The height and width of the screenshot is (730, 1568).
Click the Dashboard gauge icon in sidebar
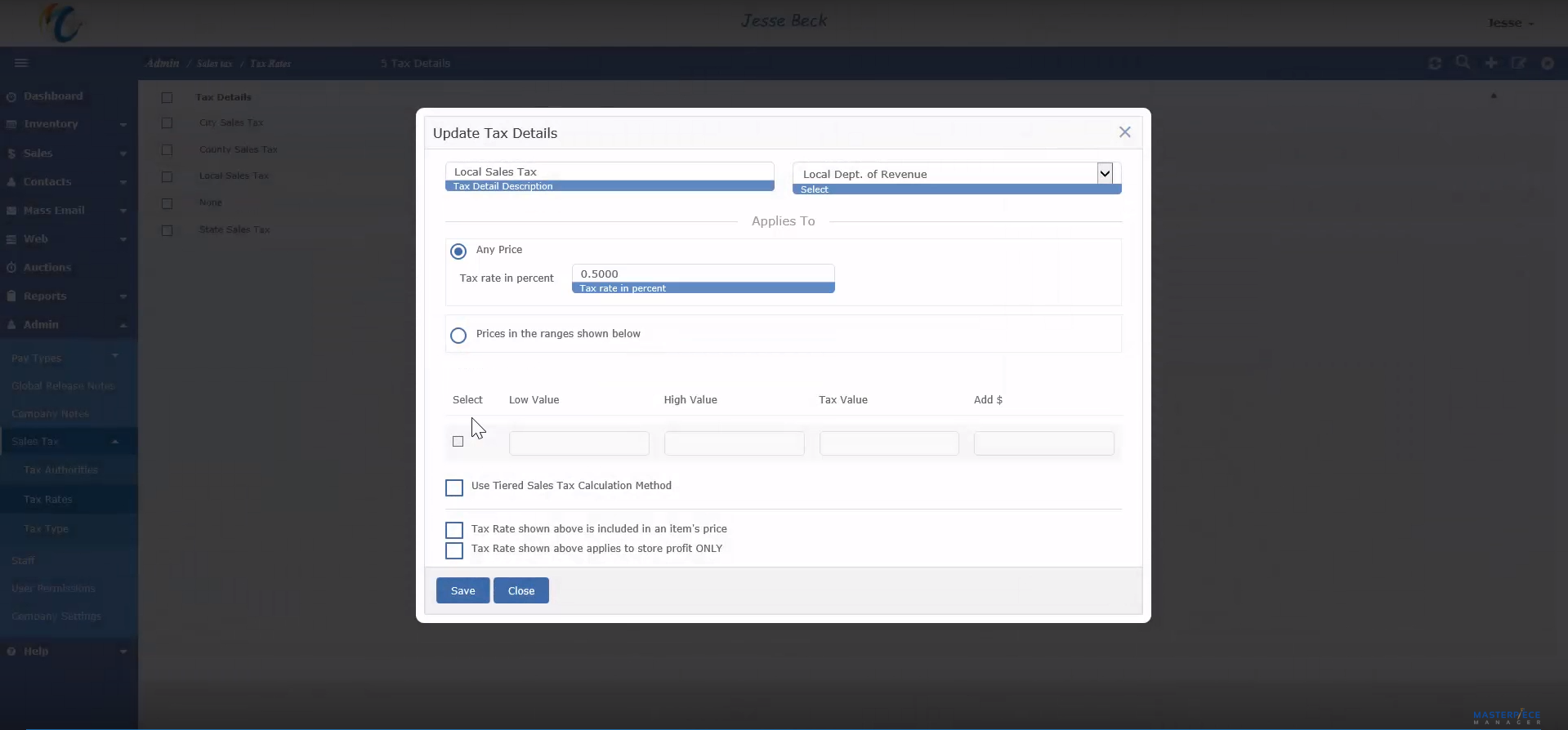(11, 96)
